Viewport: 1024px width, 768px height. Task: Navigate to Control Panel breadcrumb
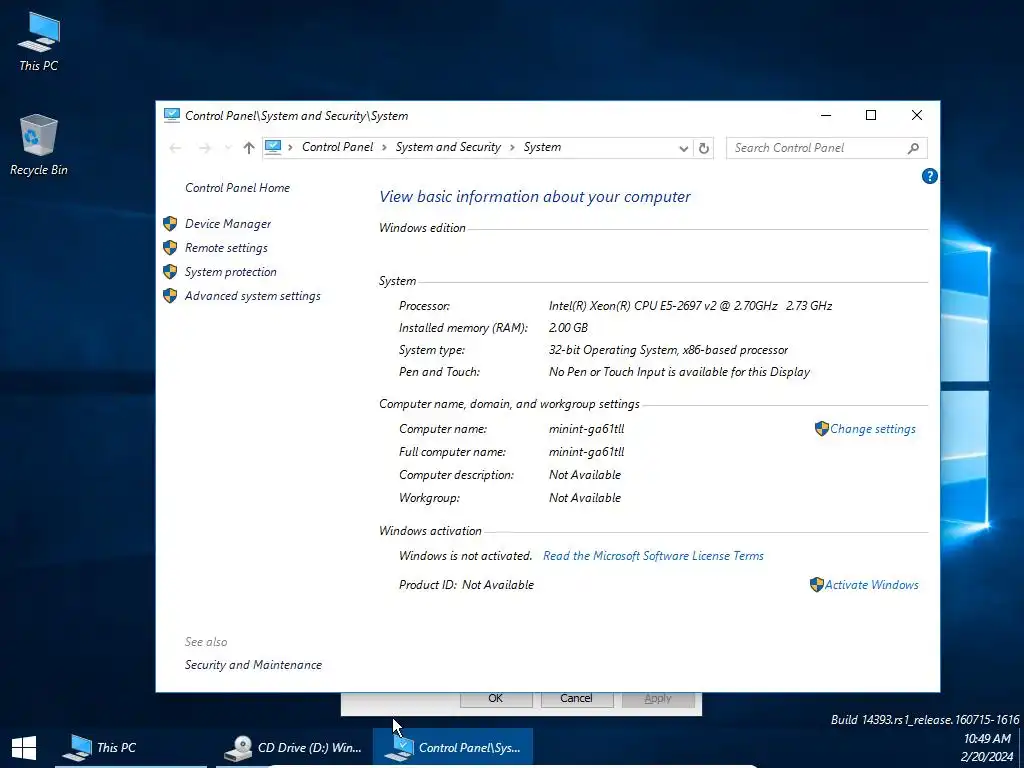338,147
